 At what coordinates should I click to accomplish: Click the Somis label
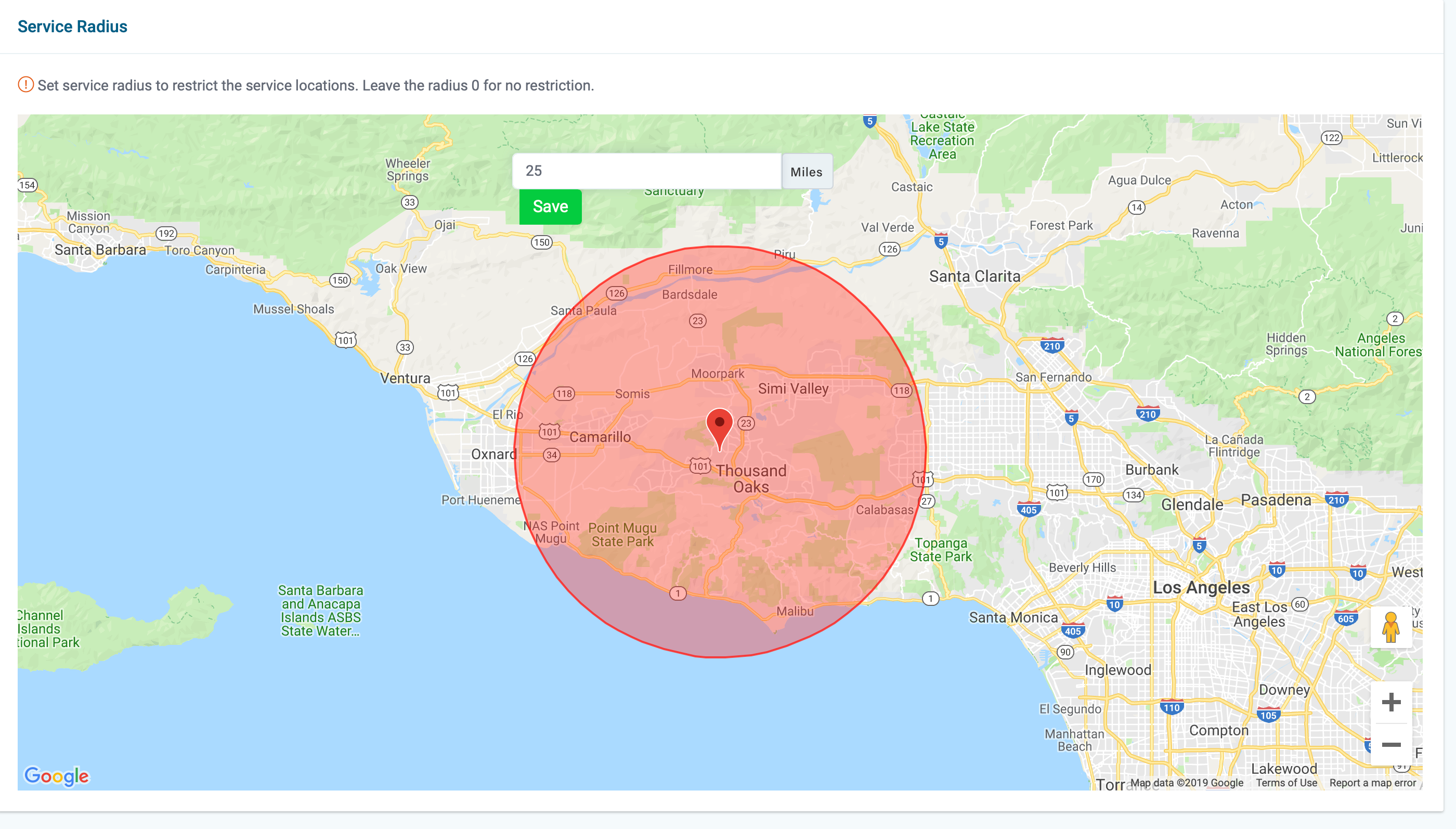(632, 393)
